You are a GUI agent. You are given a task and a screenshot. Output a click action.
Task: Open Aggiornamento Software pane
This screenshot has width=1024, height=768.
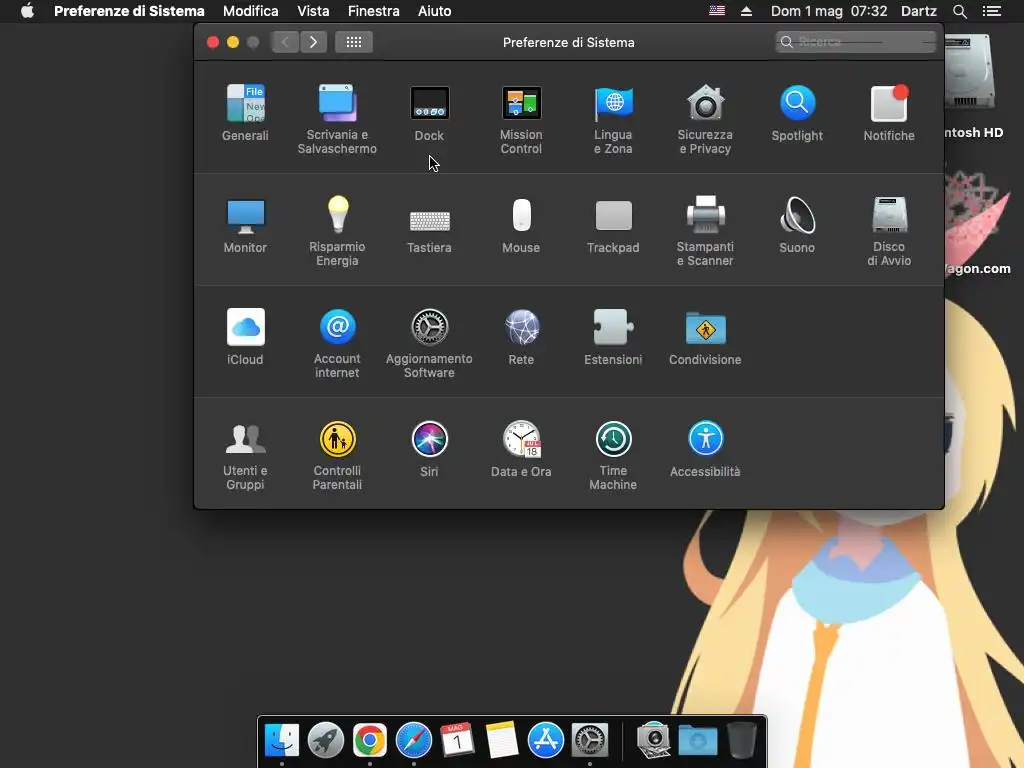429,343
